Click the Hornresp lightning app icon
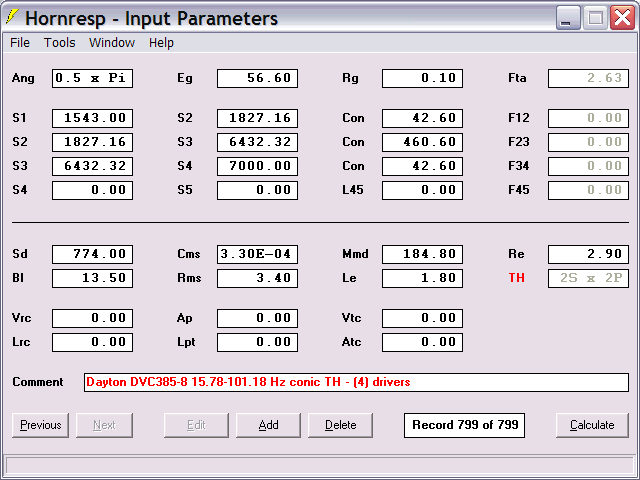Image resolution: width=640 pixels, height=480 pixels. (x=12, y=17)
